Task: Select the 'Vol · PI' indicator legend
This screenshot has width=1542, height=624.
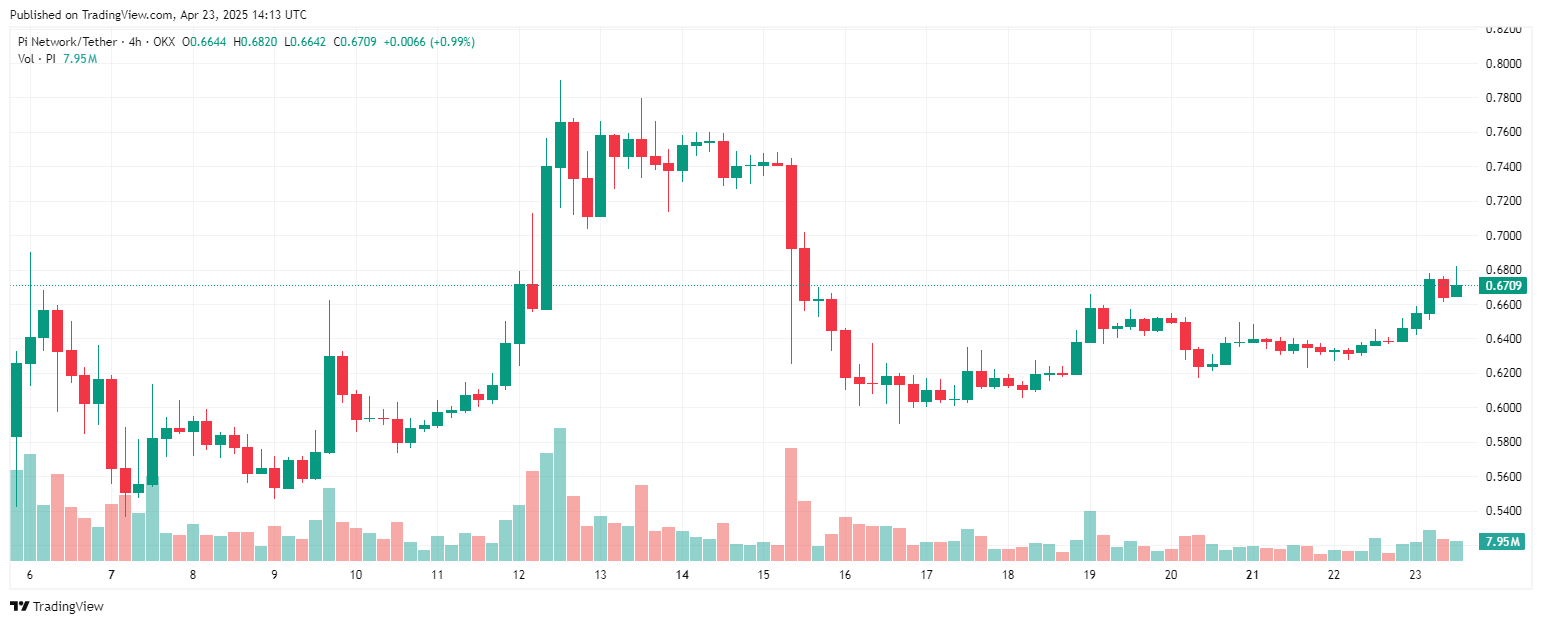Action: point(37,59)
